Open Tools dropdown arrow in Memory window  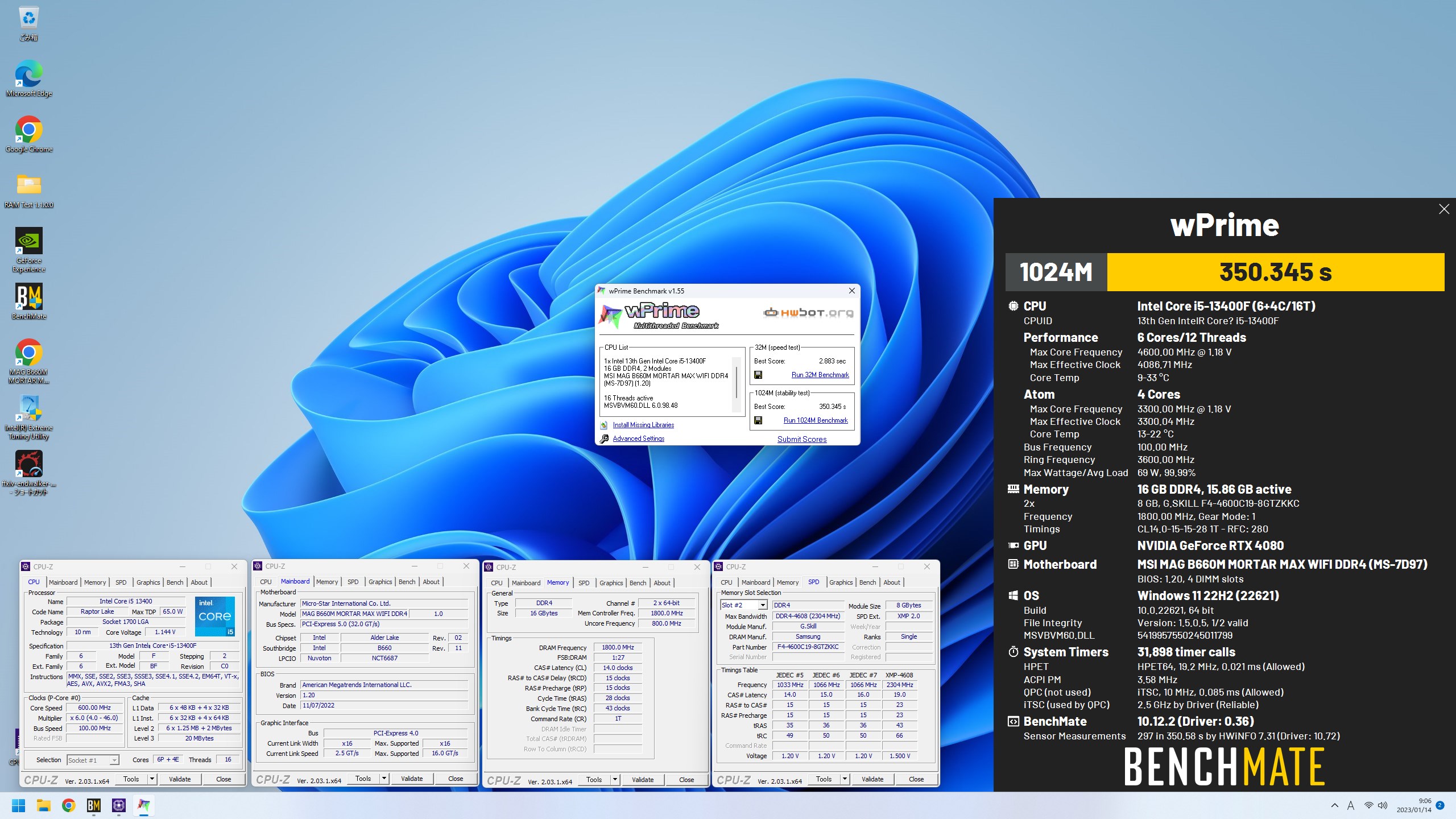tap(615, 779)
